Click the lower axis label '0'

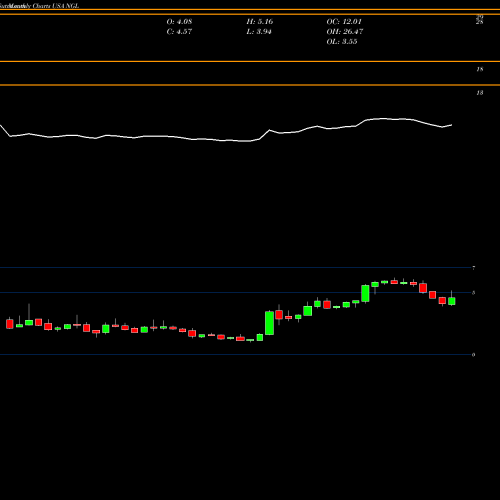pyautogui.click(x=473, y=355)
